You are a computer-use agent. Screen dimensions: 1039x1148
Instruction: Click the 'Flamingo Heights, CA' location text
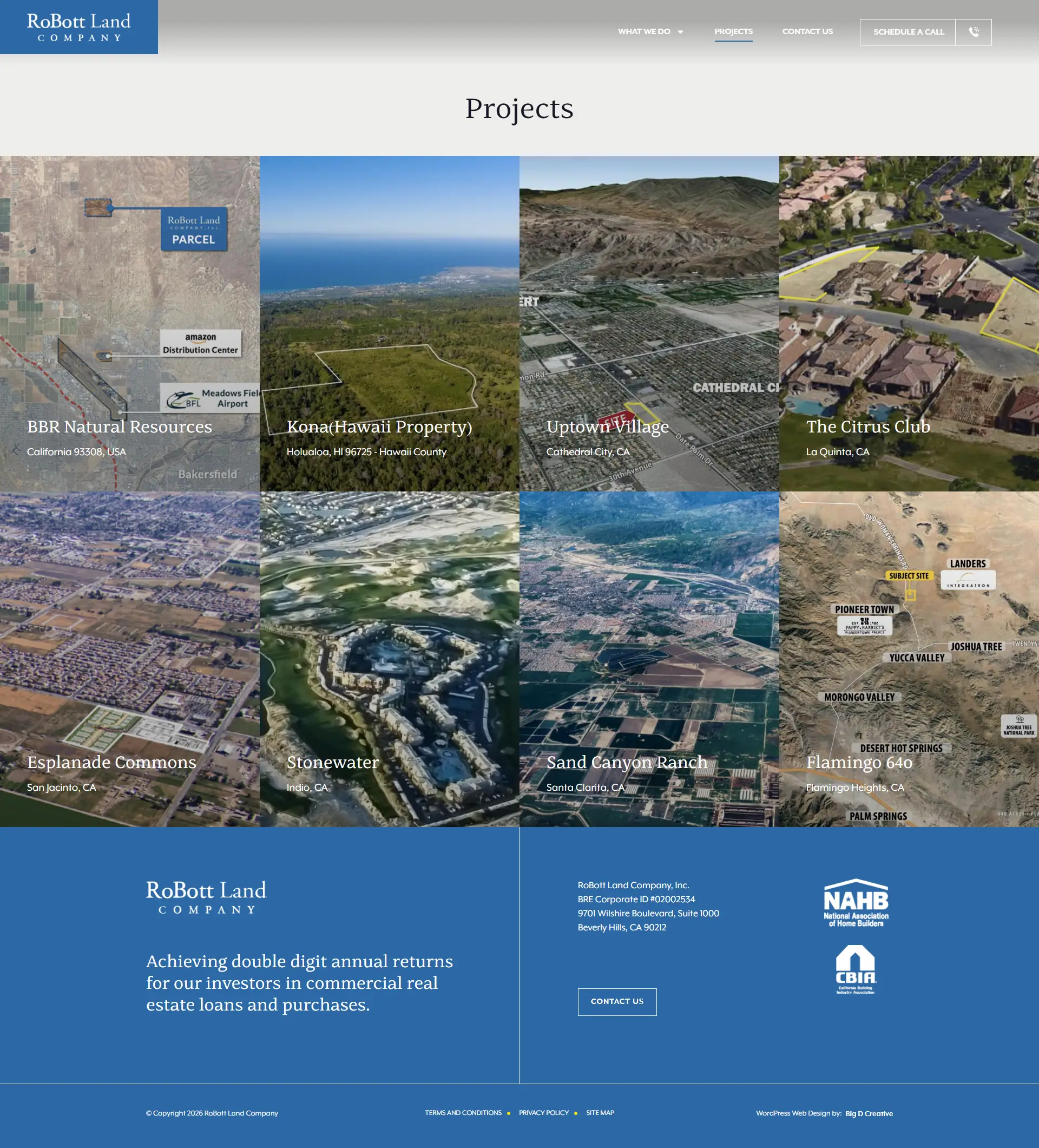pos(854,787)
